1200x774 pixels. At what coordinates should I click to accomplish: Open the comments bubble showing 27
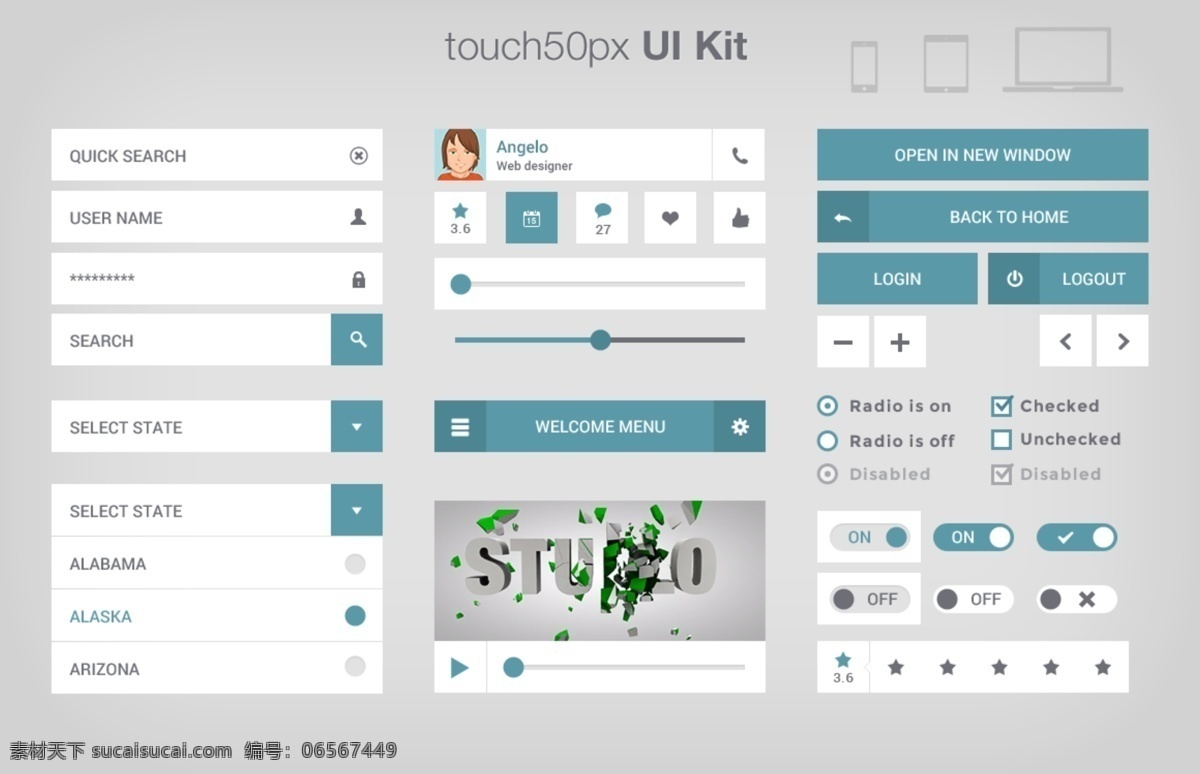[x=602, y=218]
